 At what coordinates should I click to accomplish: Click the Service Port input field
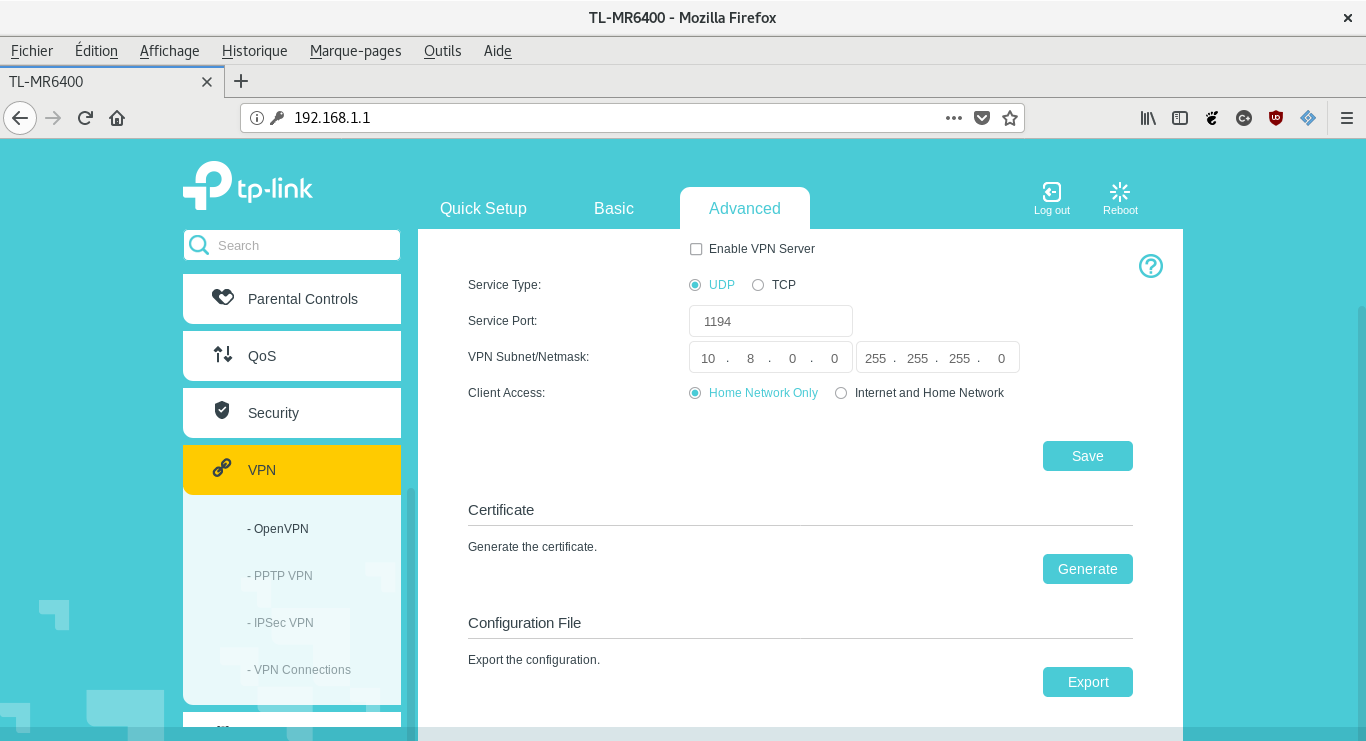click(x=770, y=321)
